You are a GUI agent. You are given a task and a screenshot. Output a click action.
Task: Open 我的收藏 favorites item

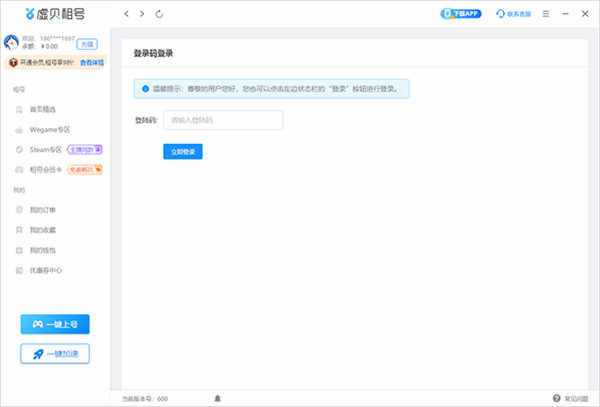pyautogui.click(x=43, y=230)
